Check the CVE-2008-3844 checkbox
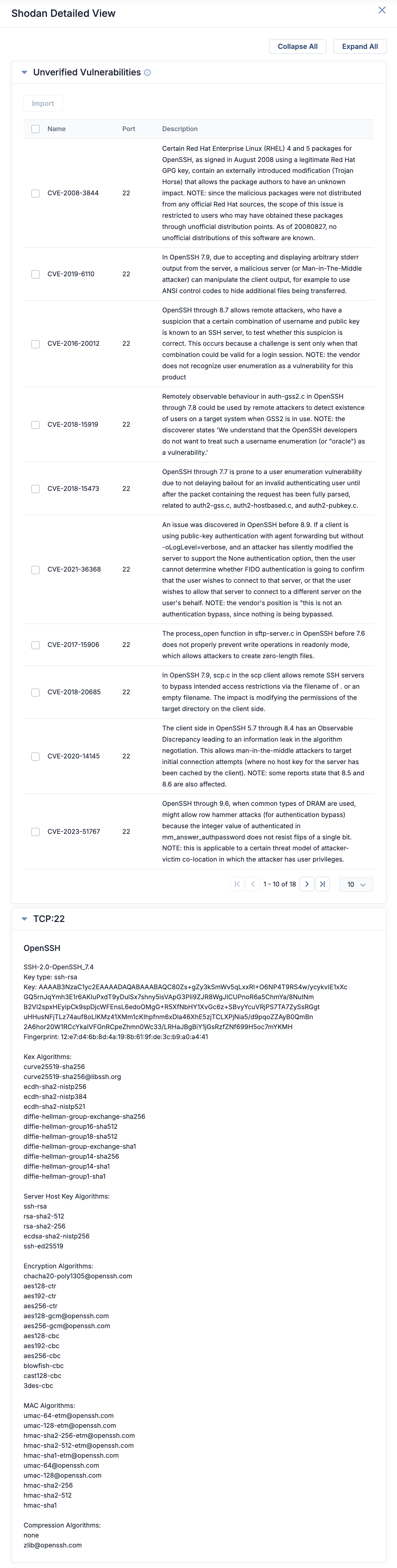 (35, 193)
